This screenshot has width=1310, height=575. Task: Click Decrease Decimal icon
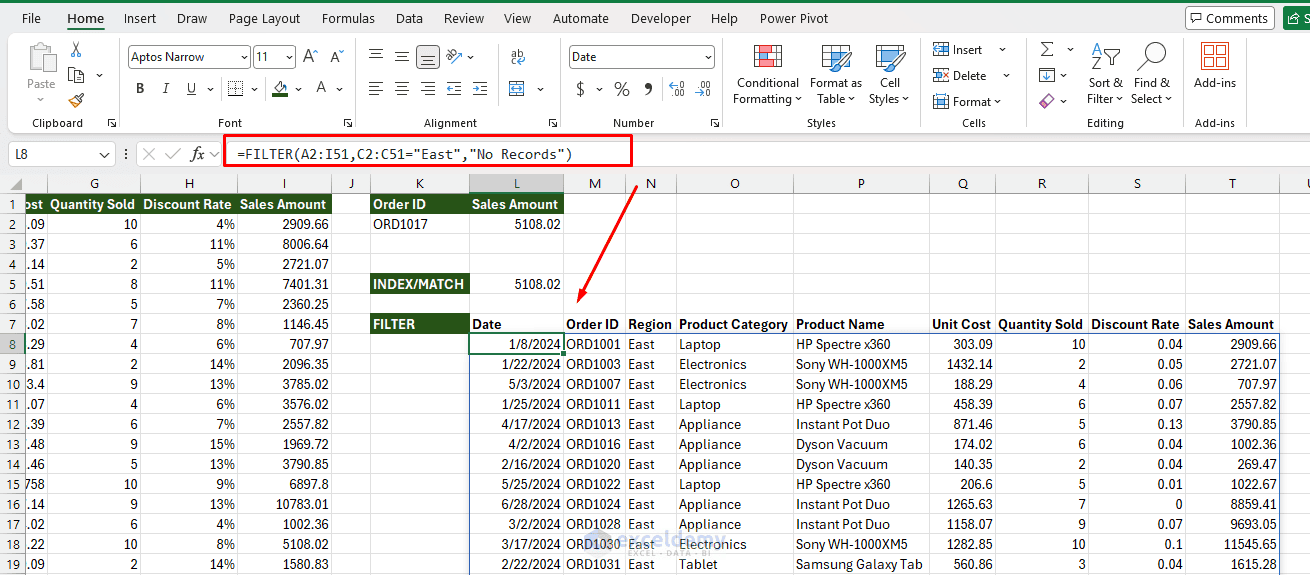tap(703, 90)
